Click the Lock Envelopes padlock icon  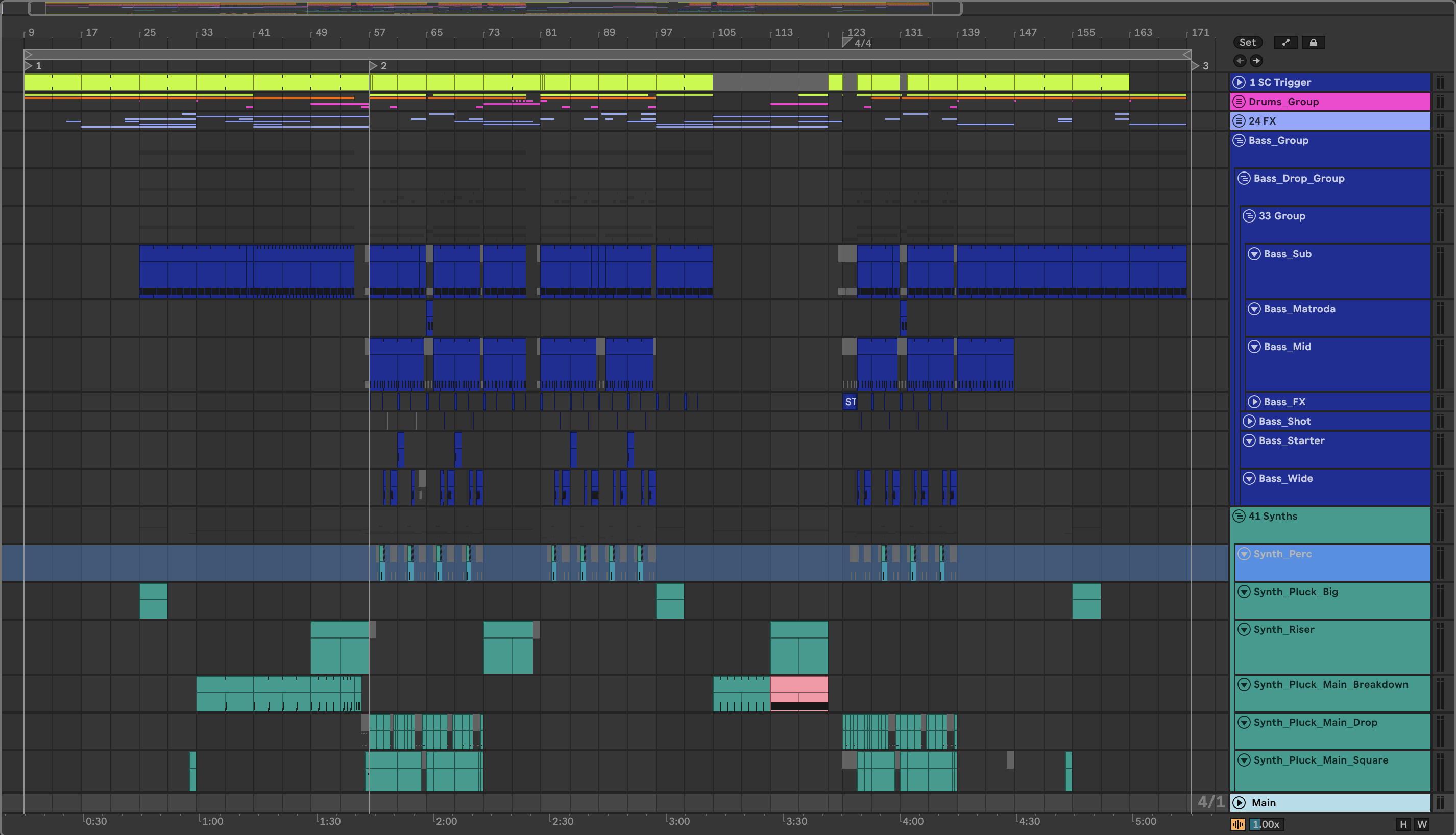point(1313,42)
